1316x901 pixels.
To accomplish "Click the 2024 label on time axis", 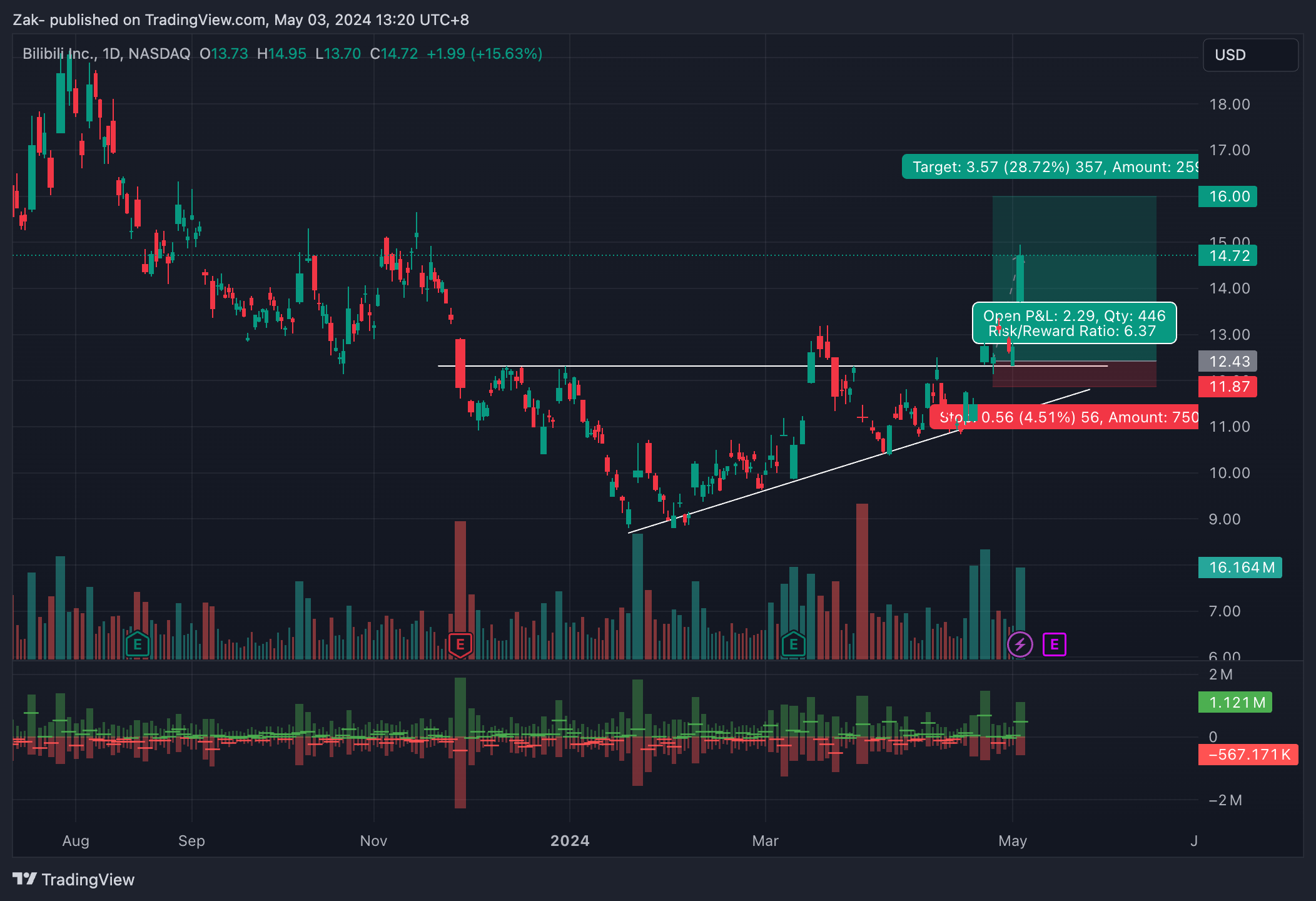I will click(570, 841).
